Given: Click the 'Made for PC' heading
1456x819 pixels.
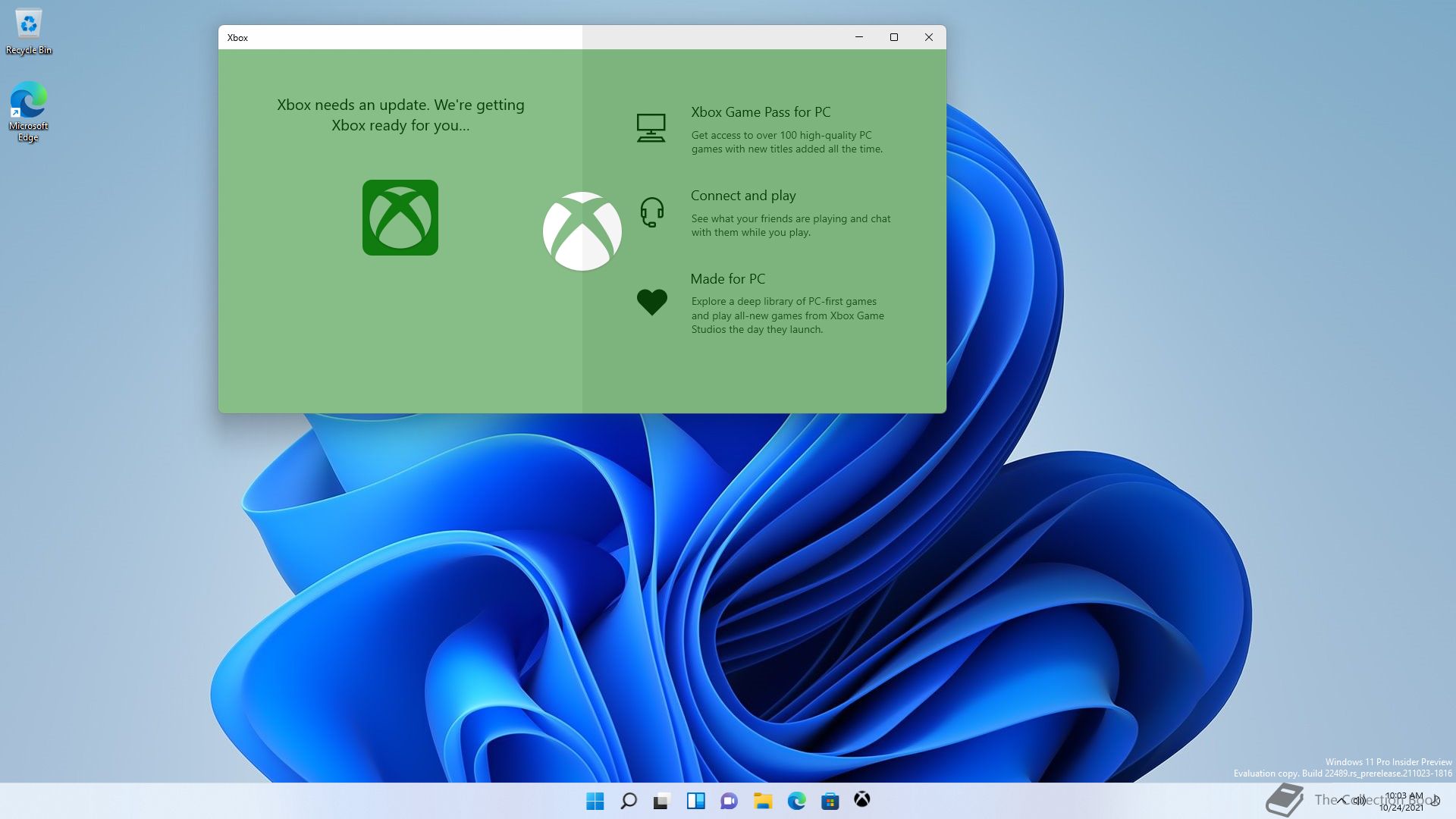Looking at the screenshot, I should 728,279.
